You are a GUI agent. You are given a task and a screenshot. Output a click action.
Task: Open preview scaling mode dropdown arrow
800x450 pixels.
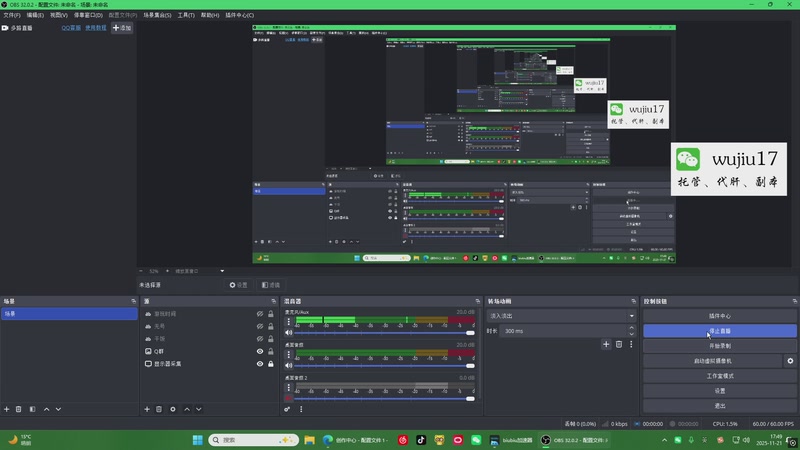point(222,271)
